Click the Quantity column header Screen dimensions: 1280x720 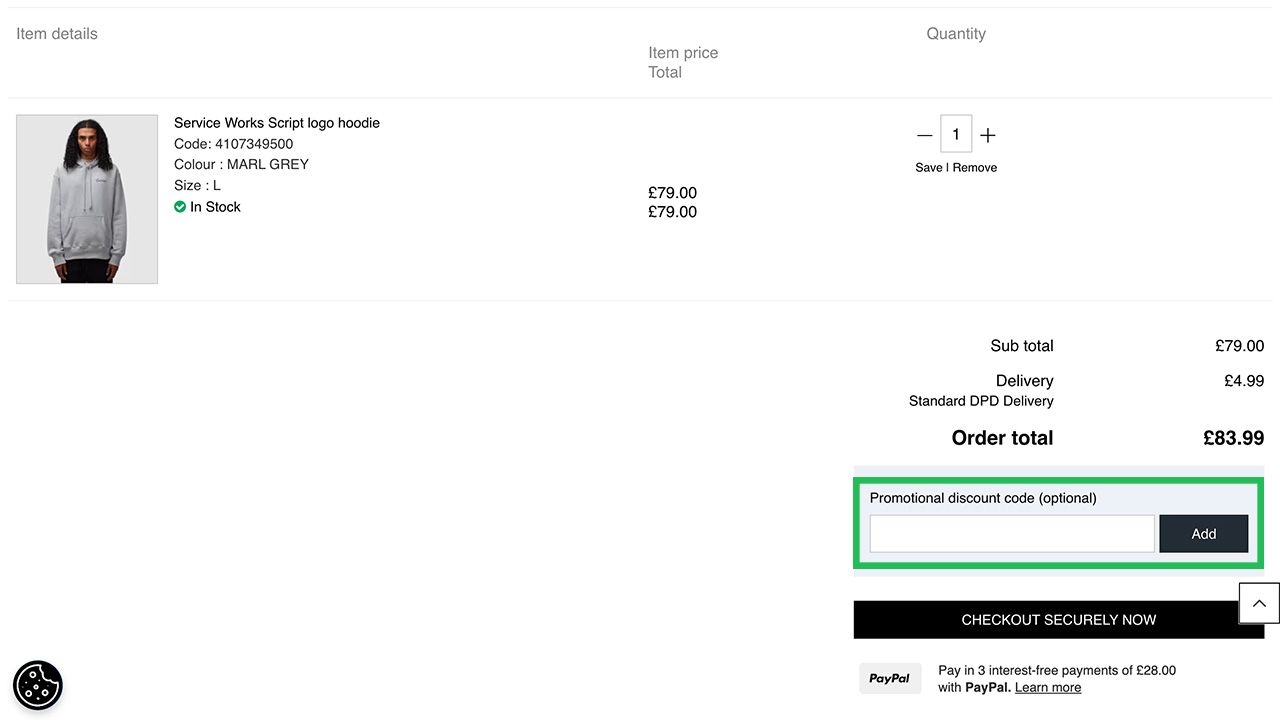[956, 34]
